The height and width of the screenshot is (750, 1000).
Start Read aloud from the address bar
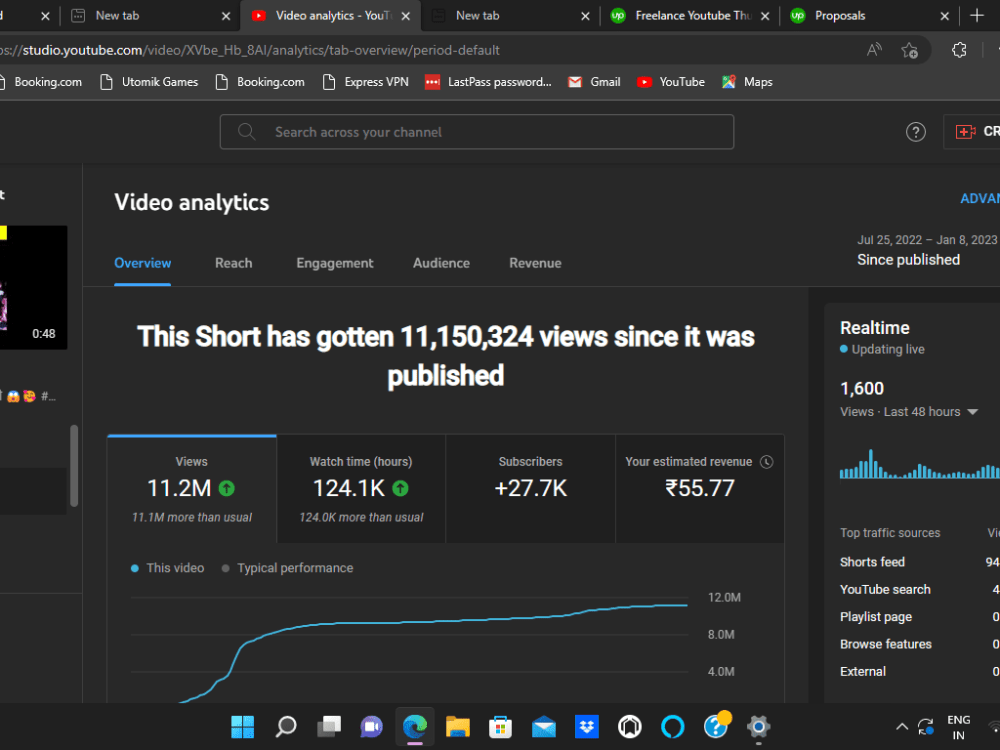pos(873,48)
